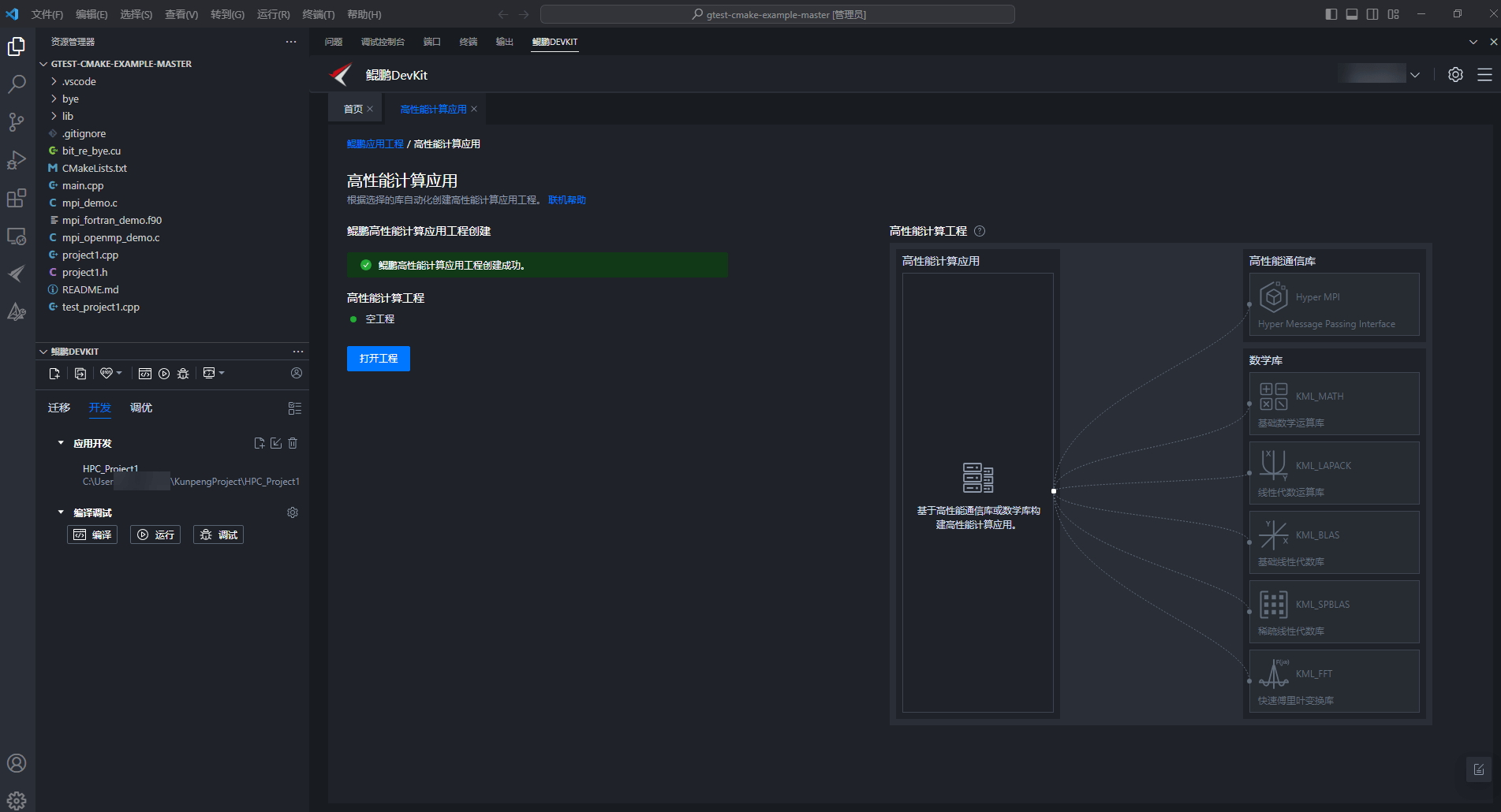Open the 文件(F) menu
The width and height of the screenshot is (1501, 812).
[47, 14]
